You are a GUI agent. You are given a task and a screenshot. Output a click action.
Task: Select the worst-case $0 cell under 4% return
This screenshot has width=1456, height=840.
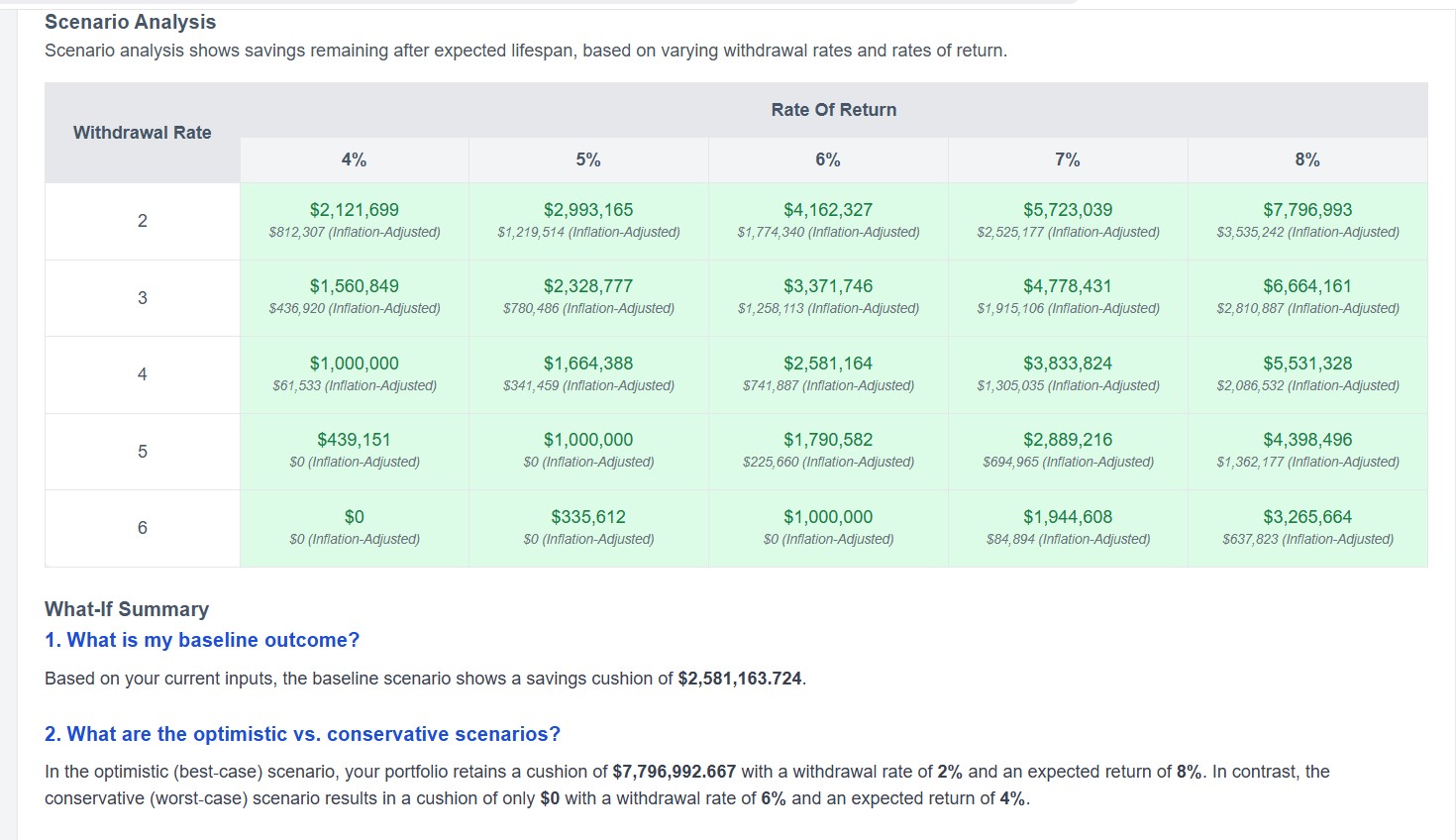[x=354, y=527]
